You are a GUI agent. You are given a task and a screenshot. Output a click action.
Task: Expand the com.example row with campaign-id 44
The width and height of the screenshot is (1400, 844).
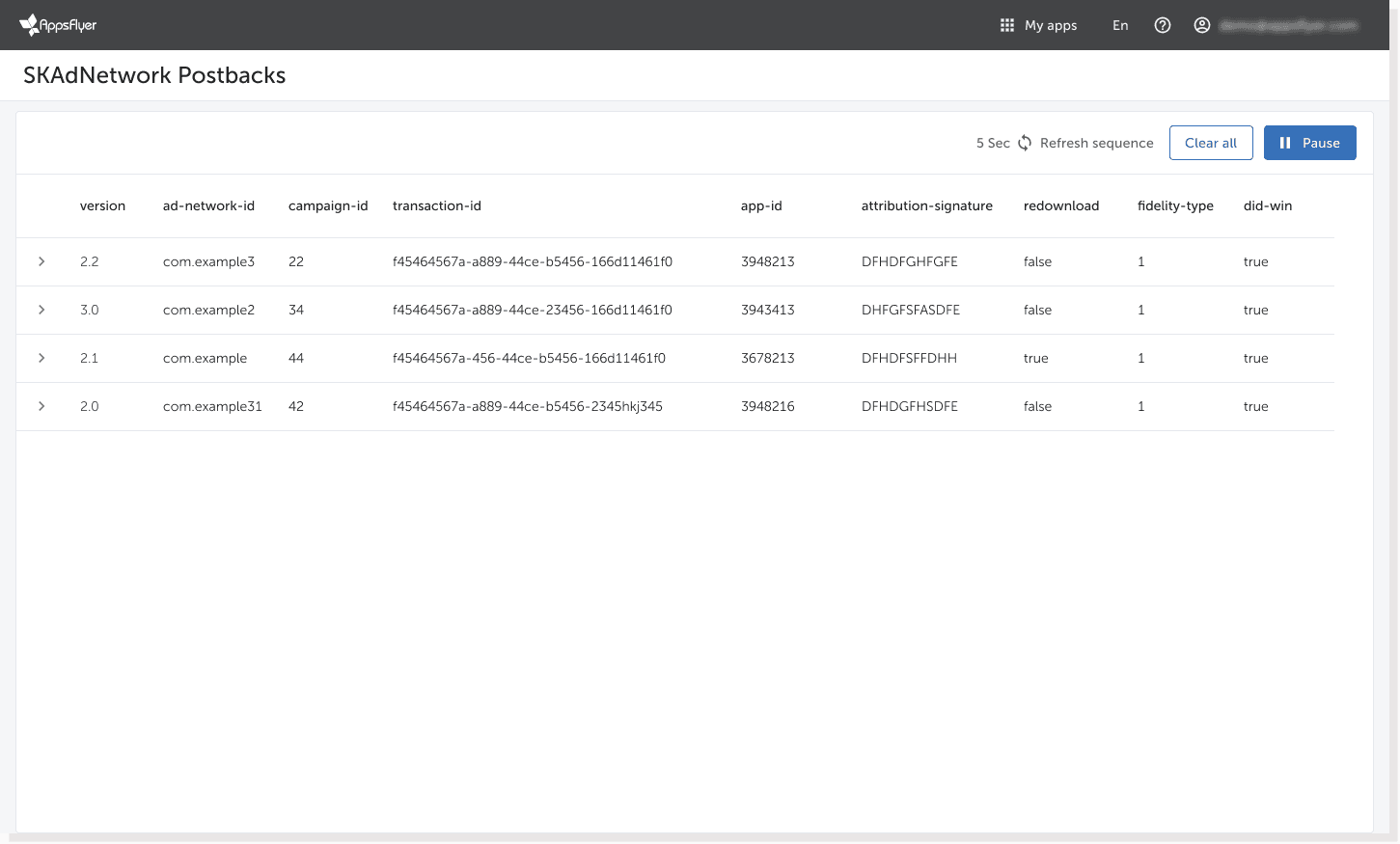click(x=41, y=358)
